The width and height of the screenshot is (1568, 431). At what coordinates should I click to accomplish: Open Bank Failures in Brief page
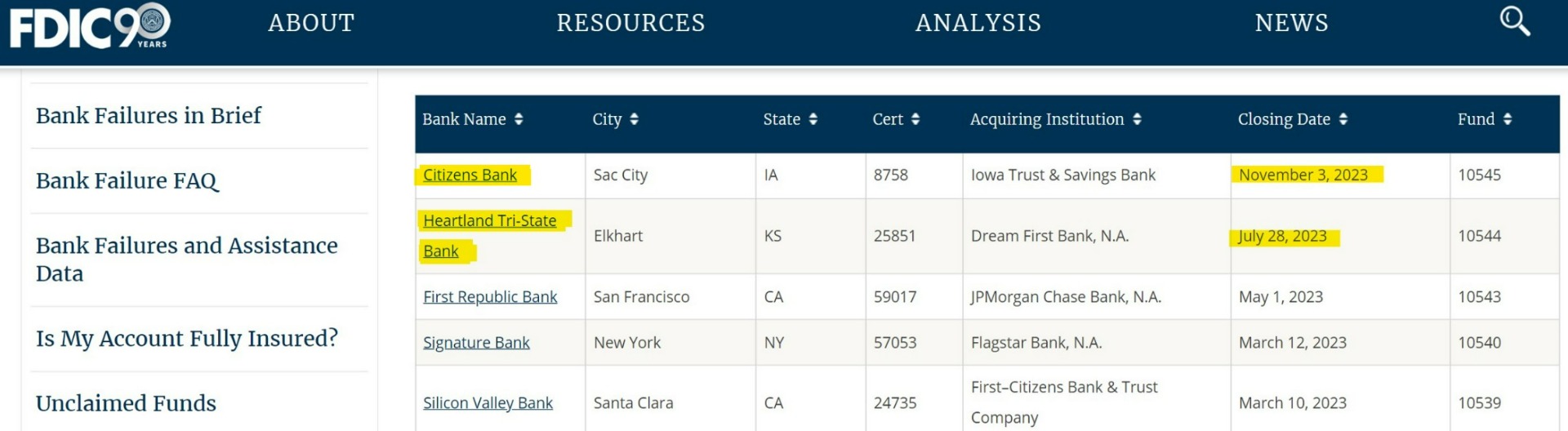(149, 116)
